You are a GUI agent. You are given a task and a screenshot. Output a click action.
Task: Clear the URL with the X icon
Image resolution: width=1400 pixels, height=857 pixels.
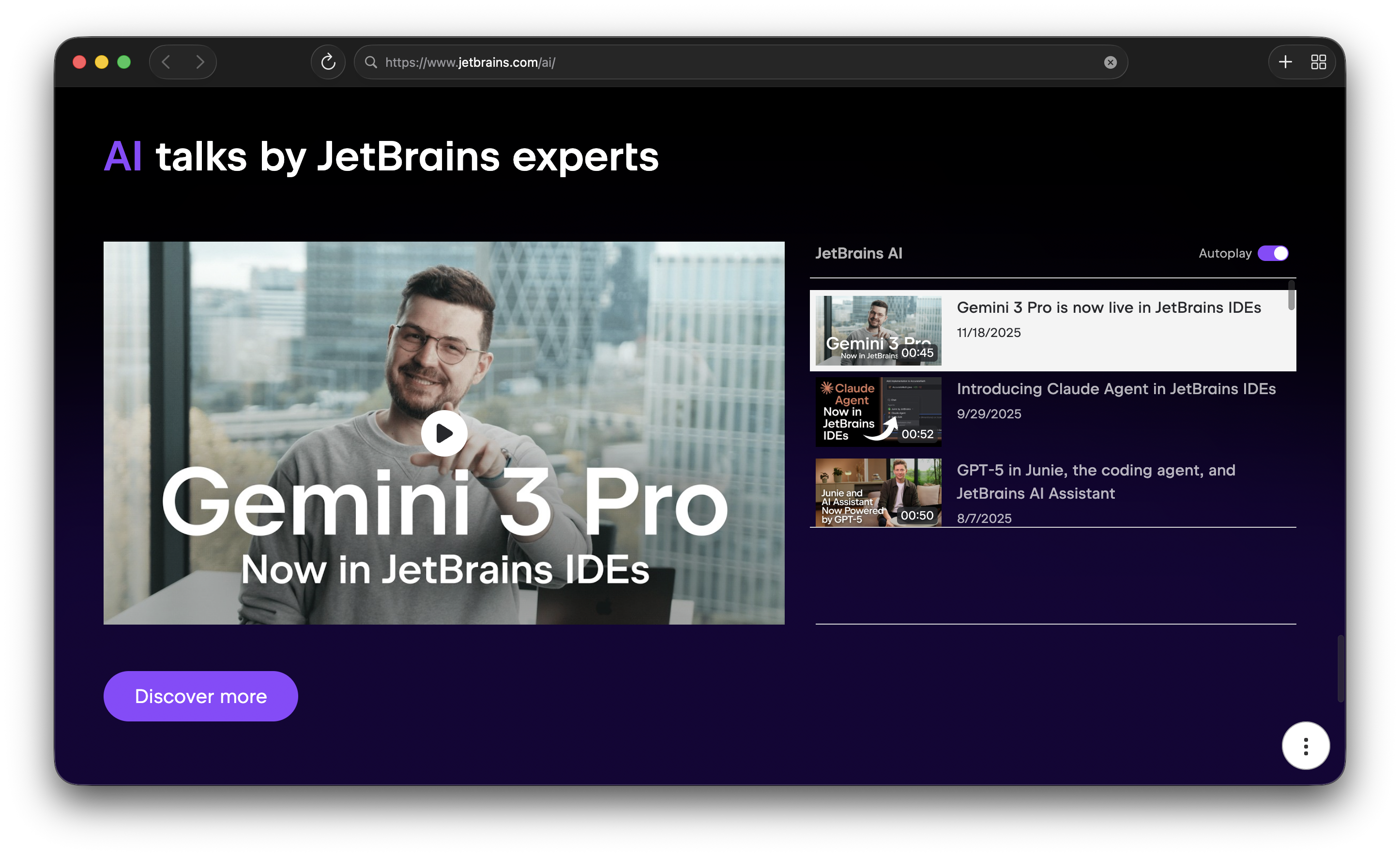(1110, 62)
